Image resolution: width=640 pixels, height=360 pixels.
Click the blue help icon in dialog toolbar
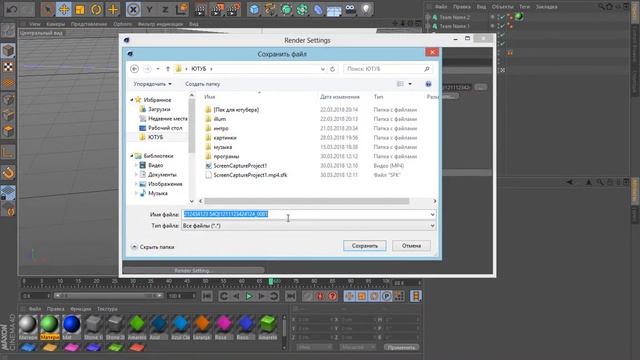click(x=428, y=84)
